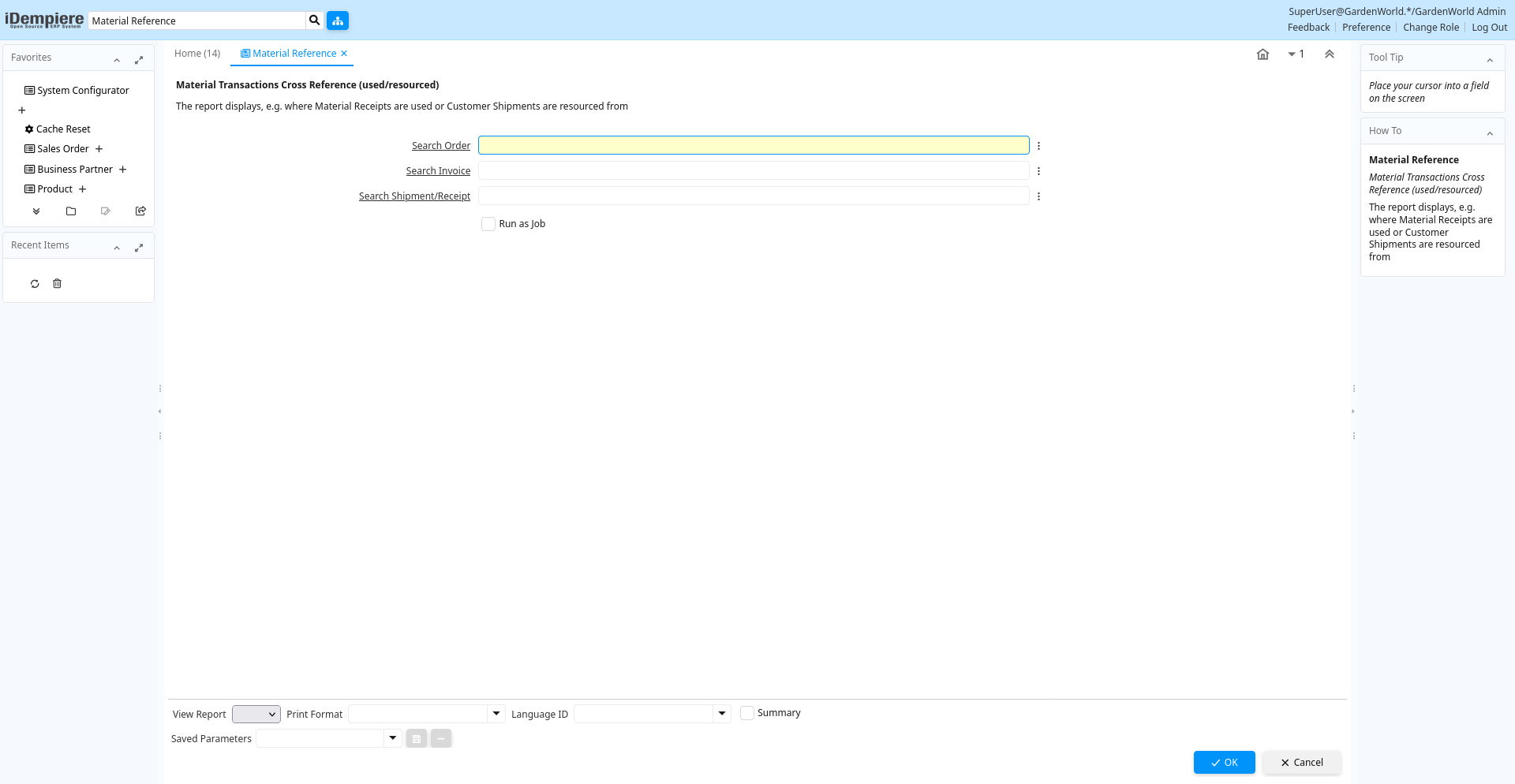The width and height of the screenshot is (1515, 784).
Task: Click into the Search Invoice field
Action: tap(753, 171)
